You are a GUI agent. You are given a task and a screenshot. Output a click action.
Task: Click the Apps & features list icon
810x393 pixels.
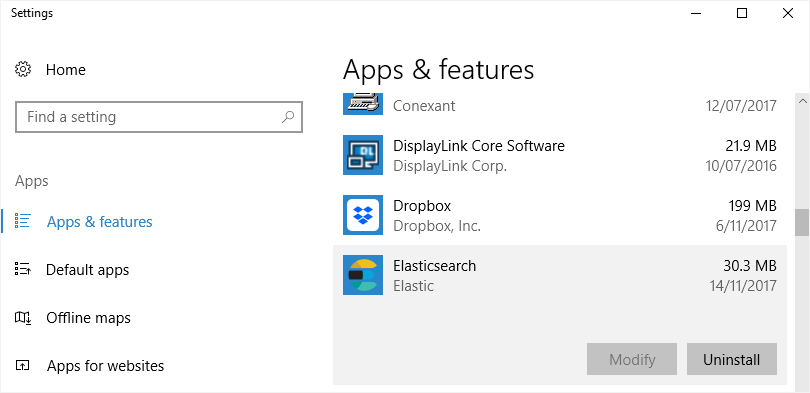pyautogui.click(x=23, y=221)
